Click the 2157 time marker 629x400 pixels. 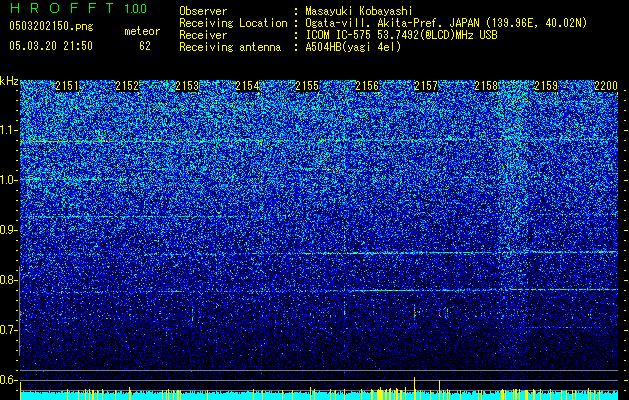(426, 86)
